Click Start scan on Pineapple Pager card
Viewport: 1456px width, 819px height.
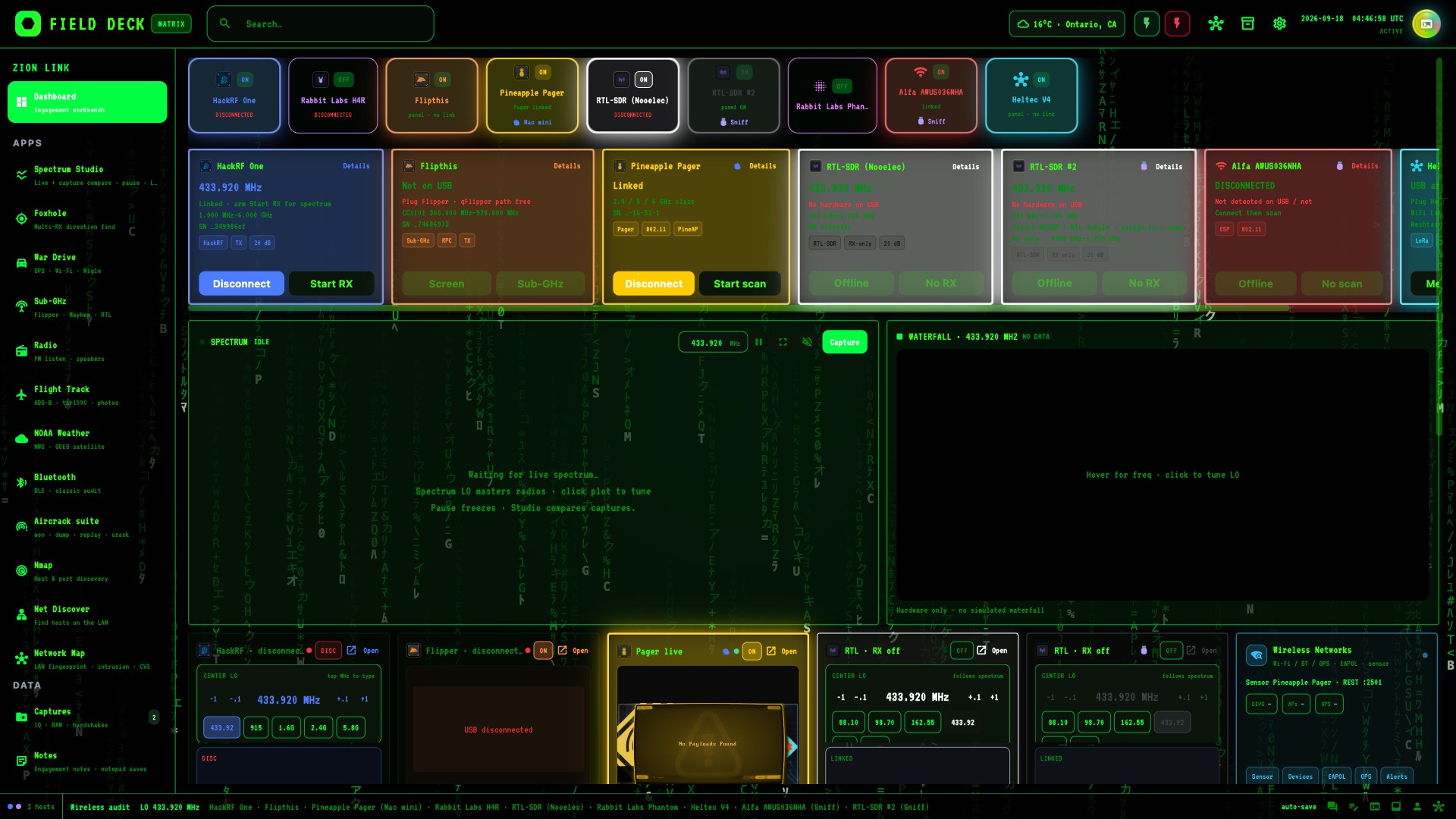point(739,284)
